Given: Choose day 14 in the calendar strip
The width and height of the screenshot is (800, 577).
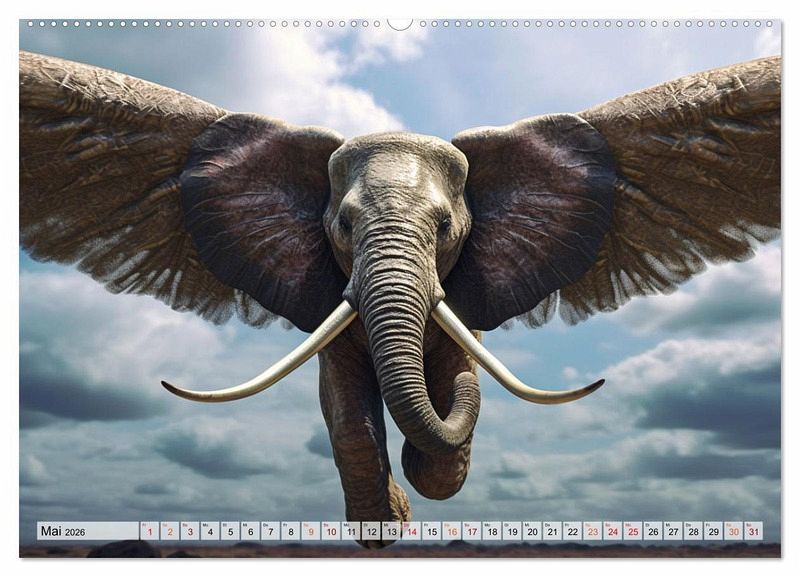Looking at the screenshot, I should [411, 531].
